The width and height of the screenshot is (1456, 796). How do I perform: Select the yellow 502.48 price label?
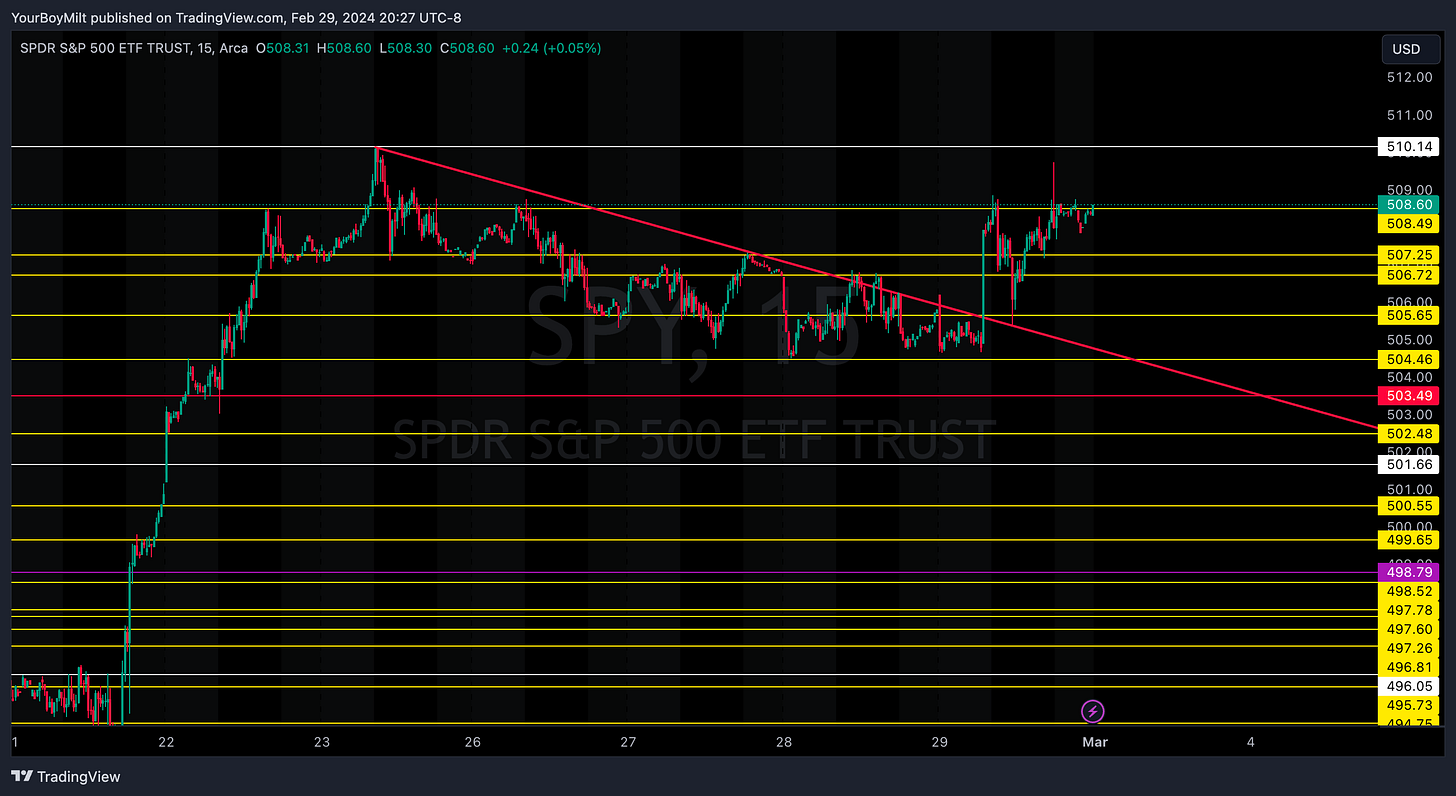tap(1409, 434)
